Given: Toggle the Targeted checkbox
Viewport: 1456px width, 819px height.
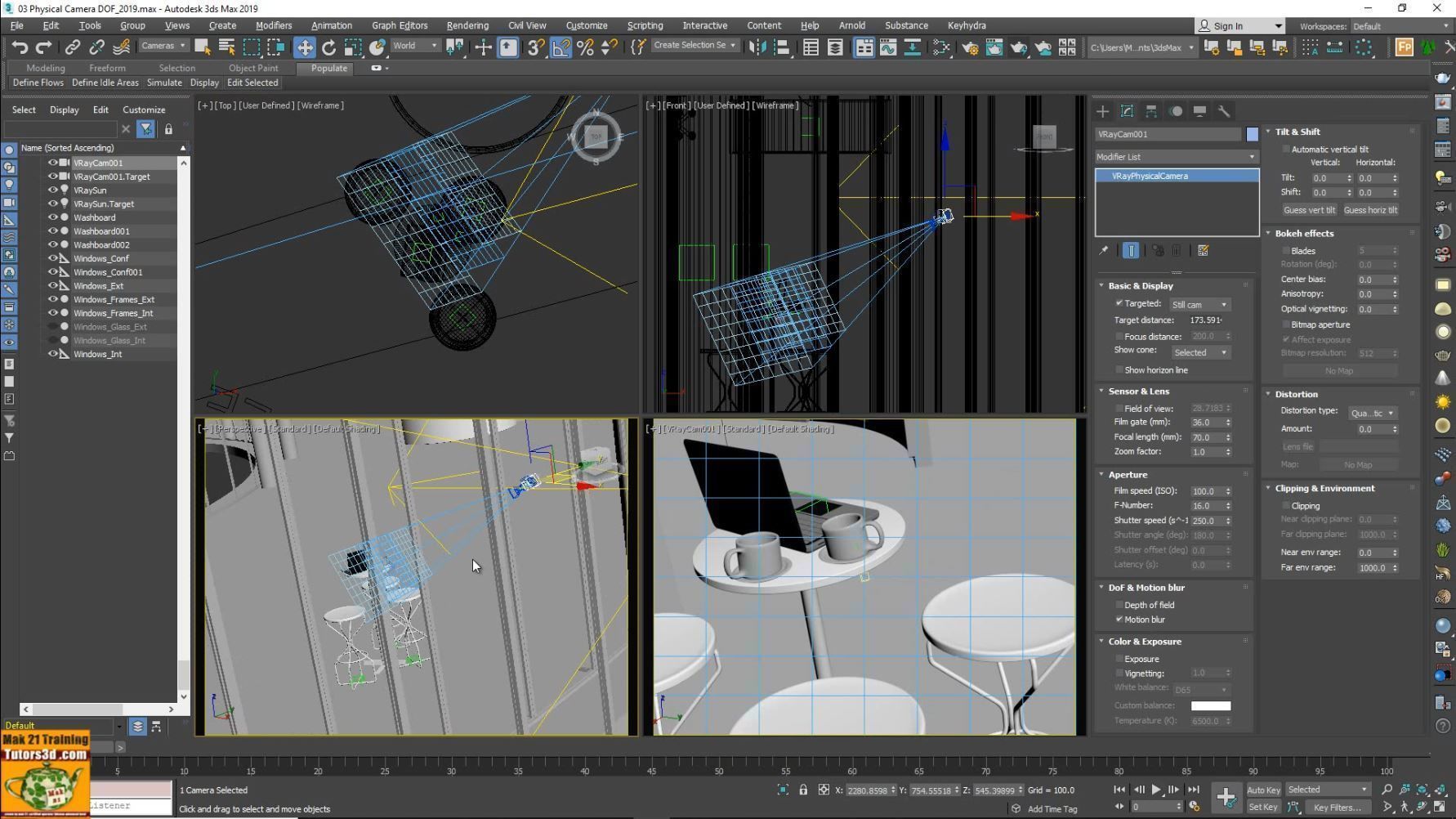Looking at the screenshot, I should (1119, 303).
